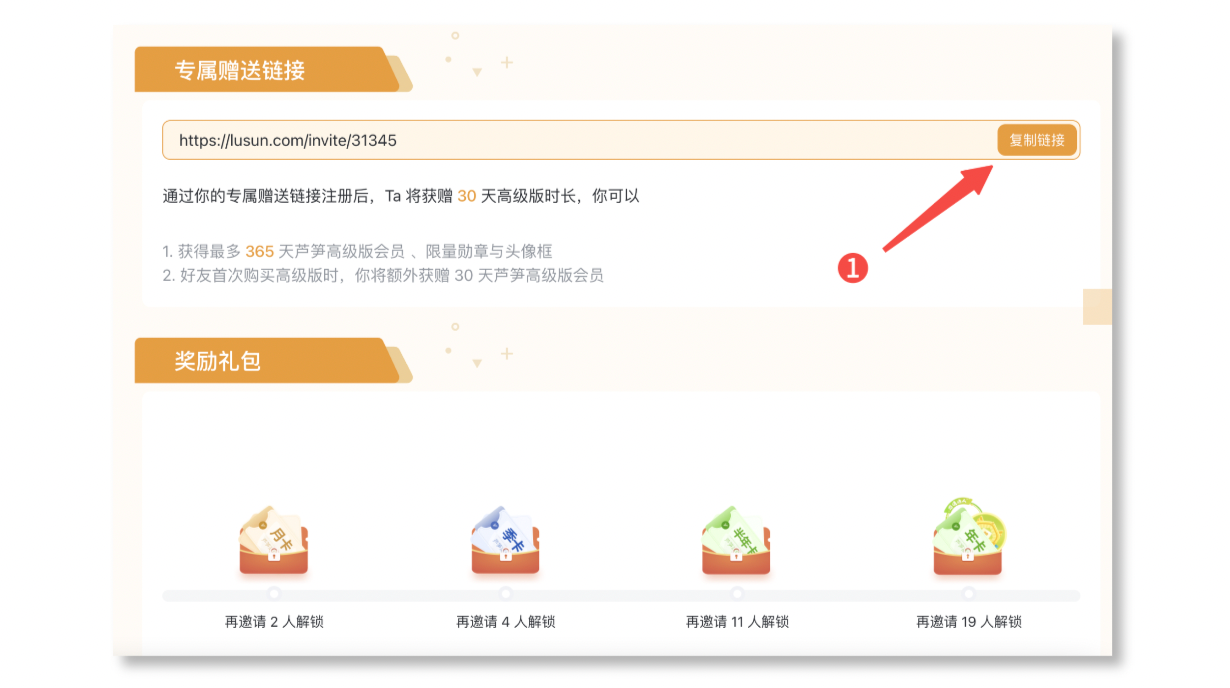Click the orange 365 days text

click(x=259, y=252)
